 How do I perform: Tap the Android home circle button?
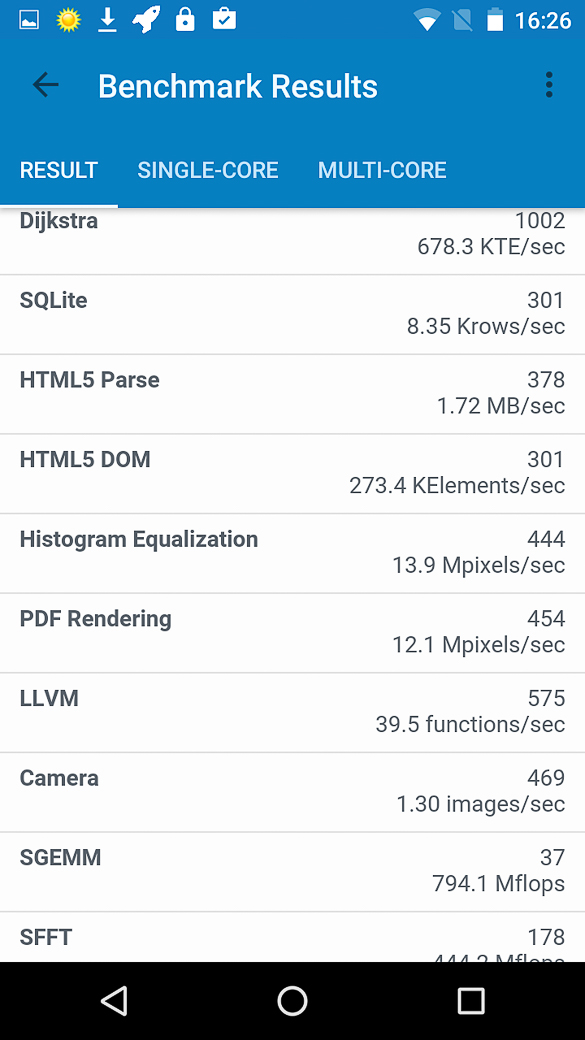coord(292,1000)
